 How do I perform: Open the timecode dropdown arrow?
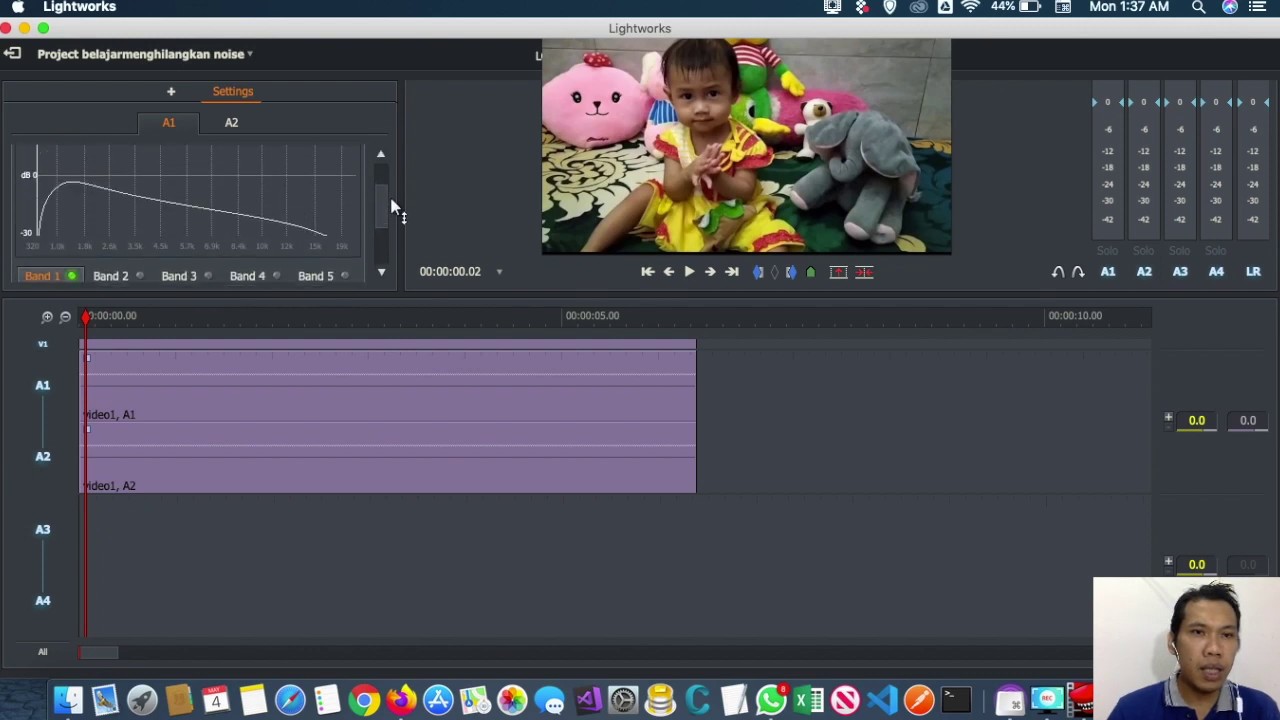point(499,272)
